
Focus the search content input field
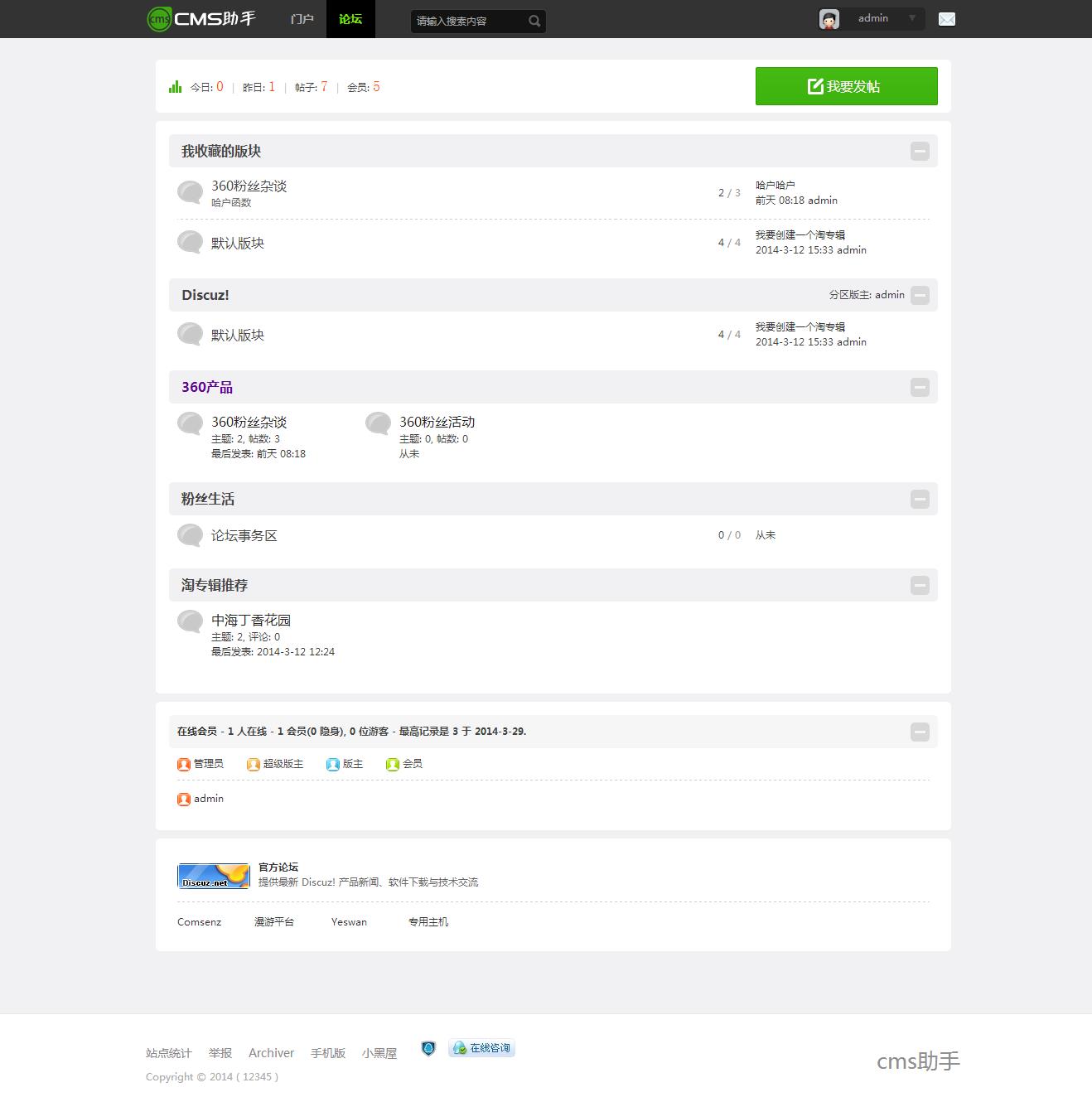point(469,21)
